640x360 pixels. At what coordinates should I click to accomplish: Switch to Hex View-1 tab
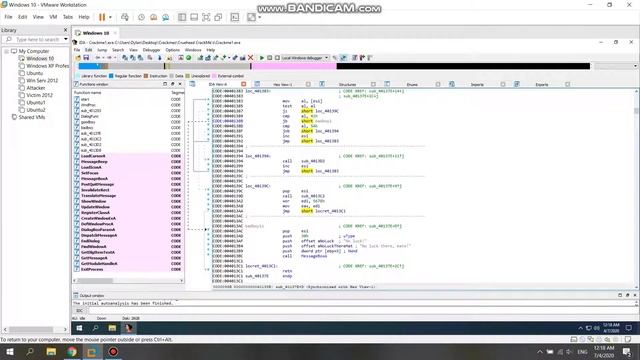click(282, 84)
